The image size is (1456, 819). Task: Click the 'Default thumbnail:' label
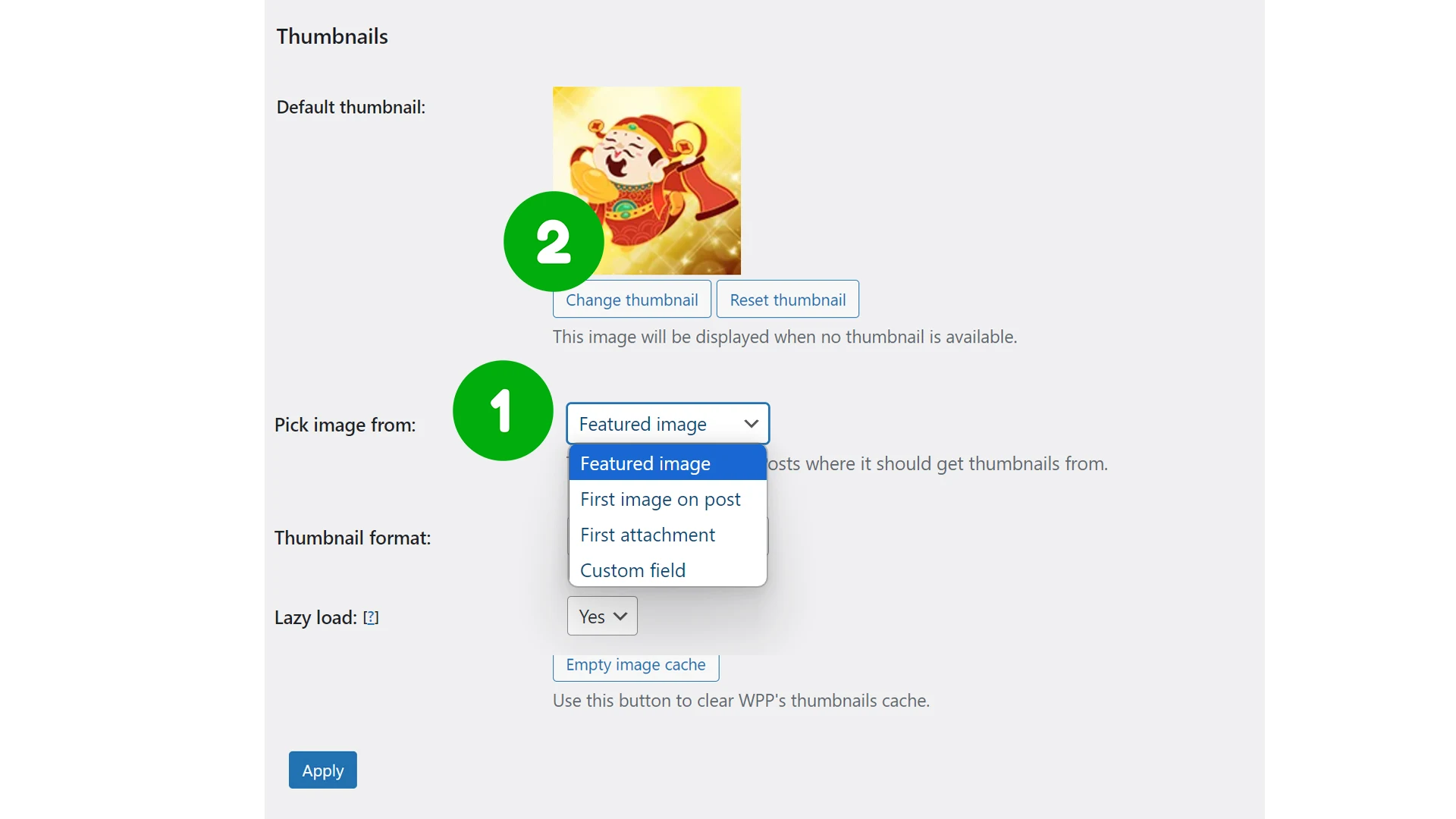[x=350, y=107]
